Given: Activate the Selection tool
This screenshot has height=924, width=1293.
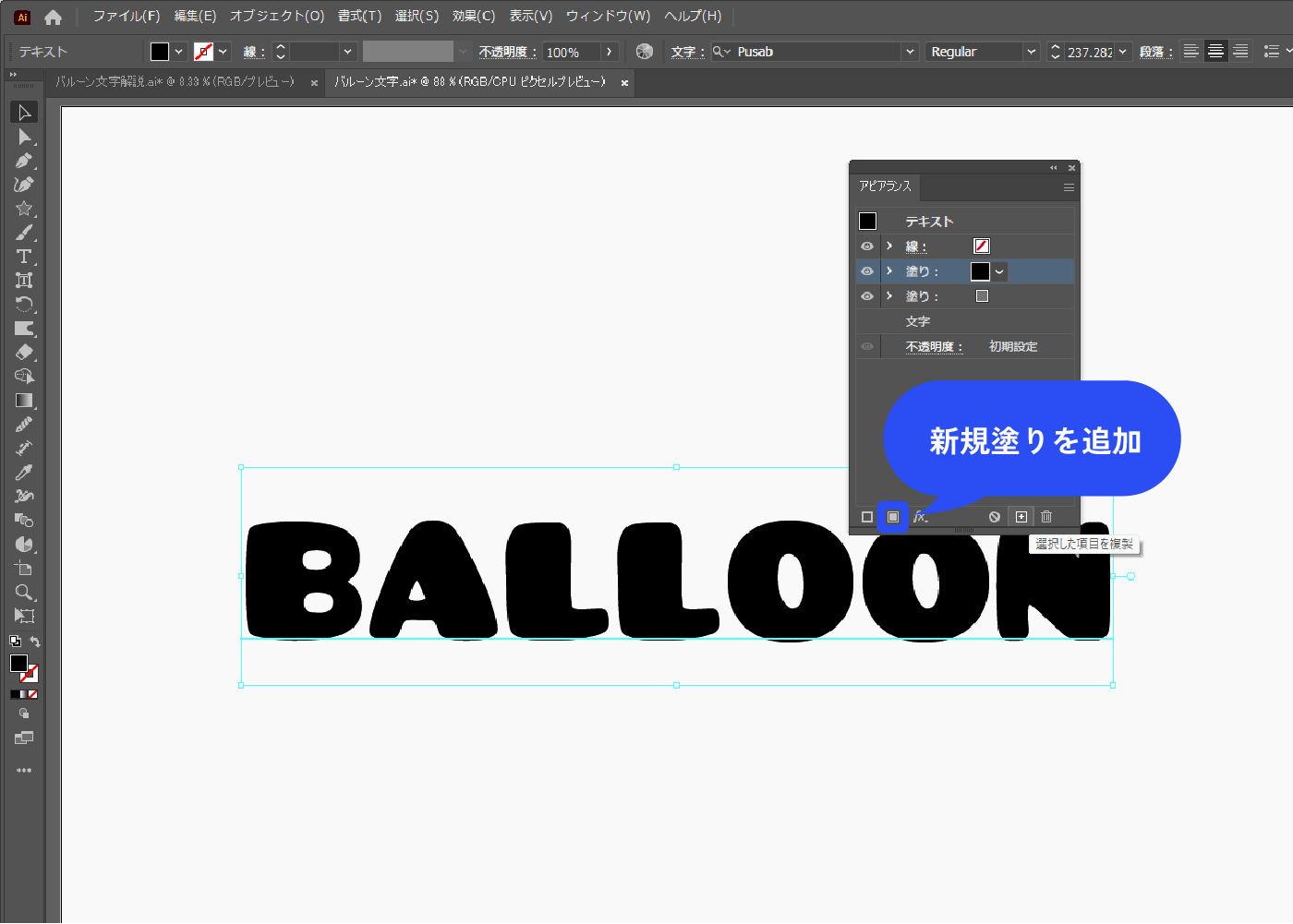Looking at the screenshot, I should [24, 112].
